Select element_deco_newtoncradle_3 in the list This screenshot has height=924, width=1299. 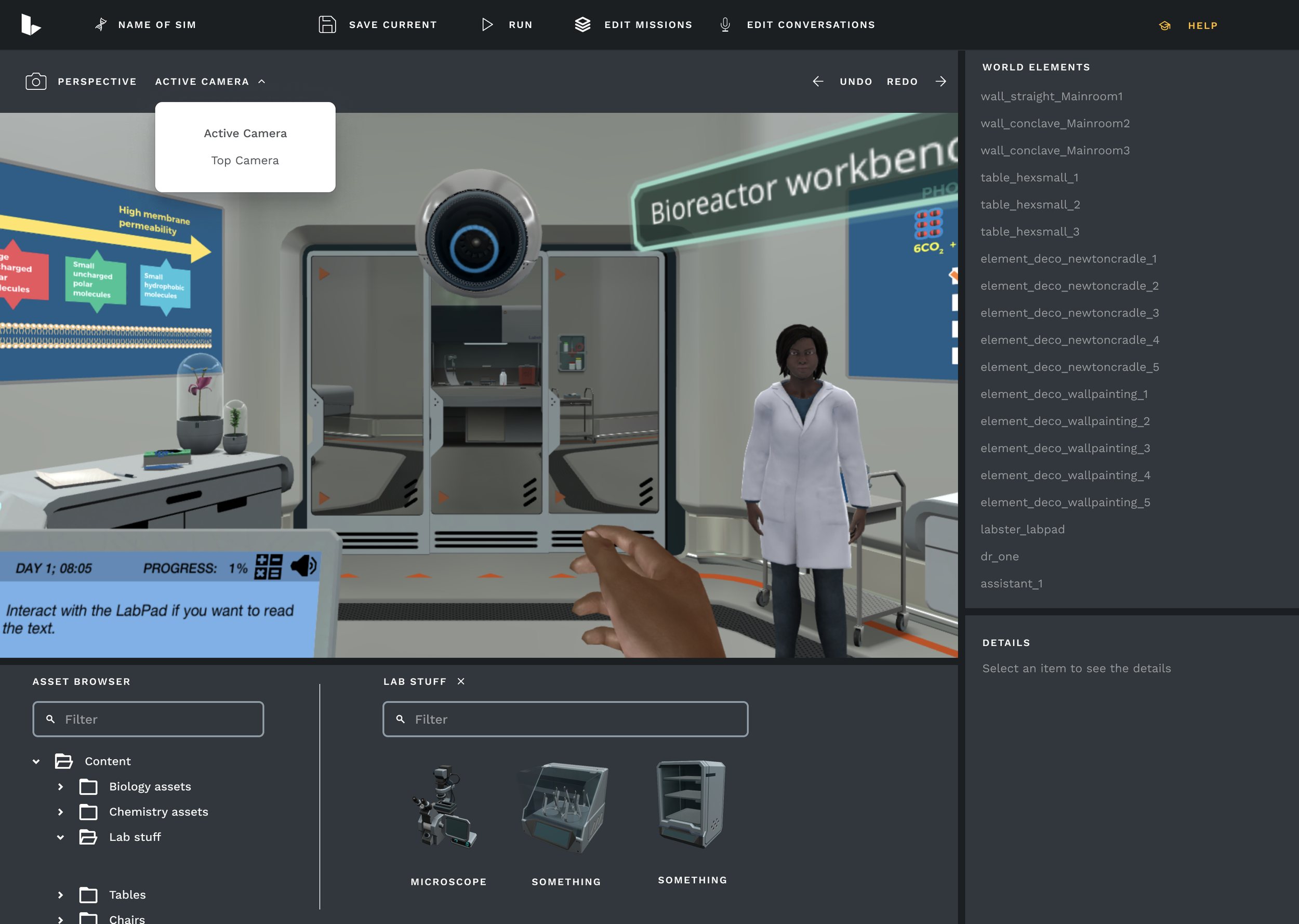[1069, 312]
